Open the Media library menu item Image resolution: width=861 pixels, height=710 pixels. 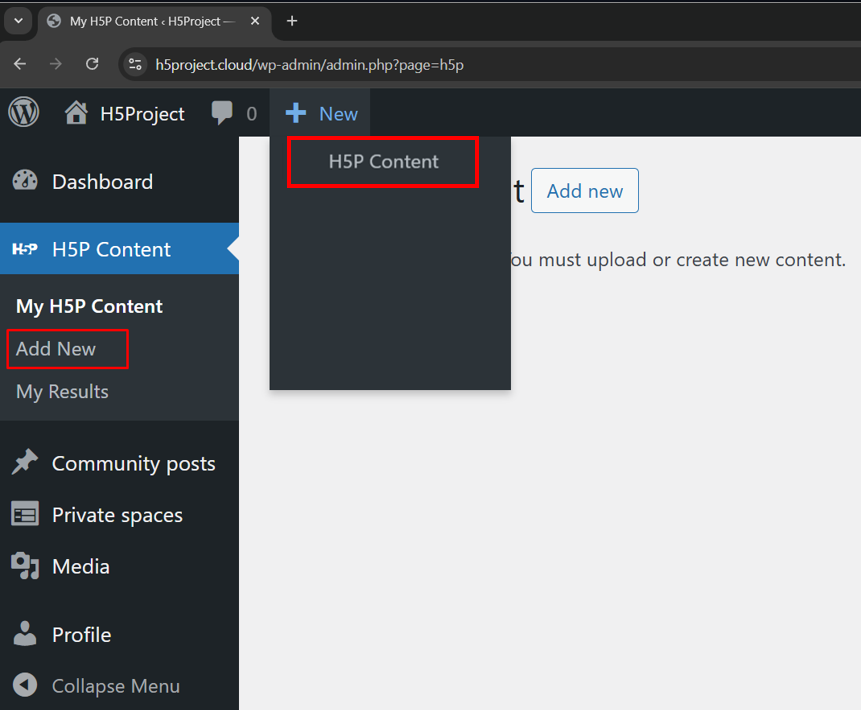point(119,566)
